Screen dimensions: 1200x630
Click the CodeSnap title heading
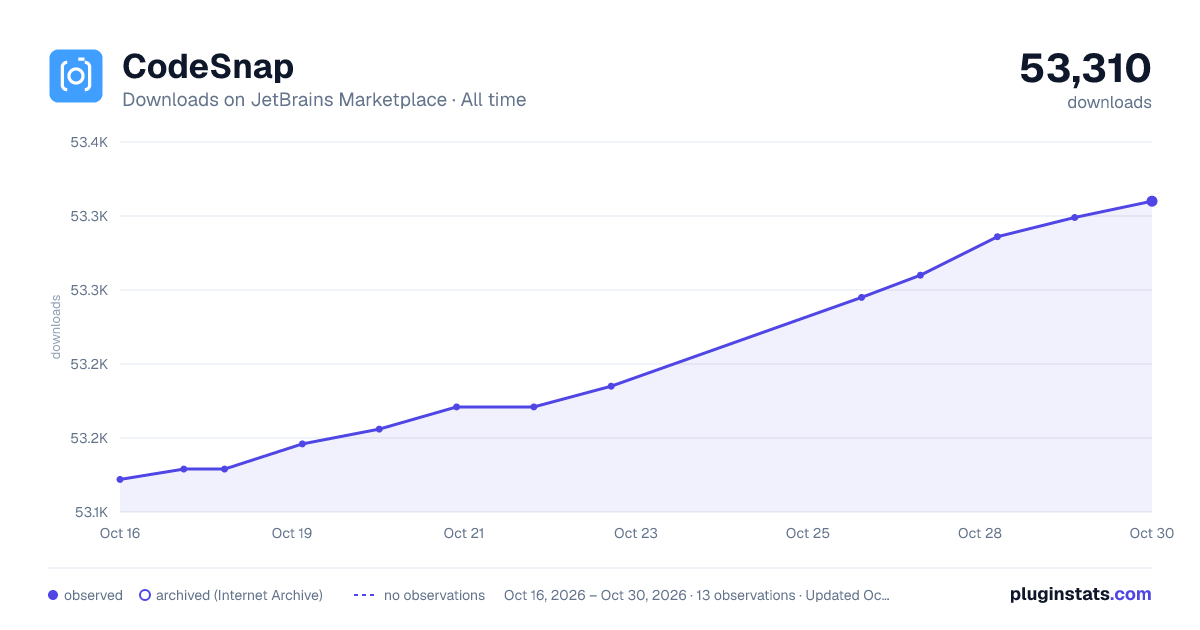click(x=208, y=66)
